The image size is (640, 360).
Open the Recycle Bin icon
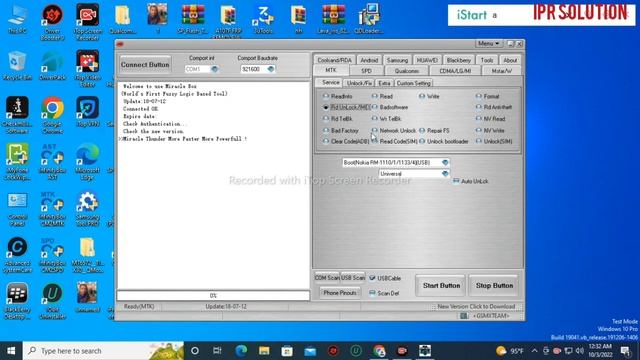click(x=17, y=65)
